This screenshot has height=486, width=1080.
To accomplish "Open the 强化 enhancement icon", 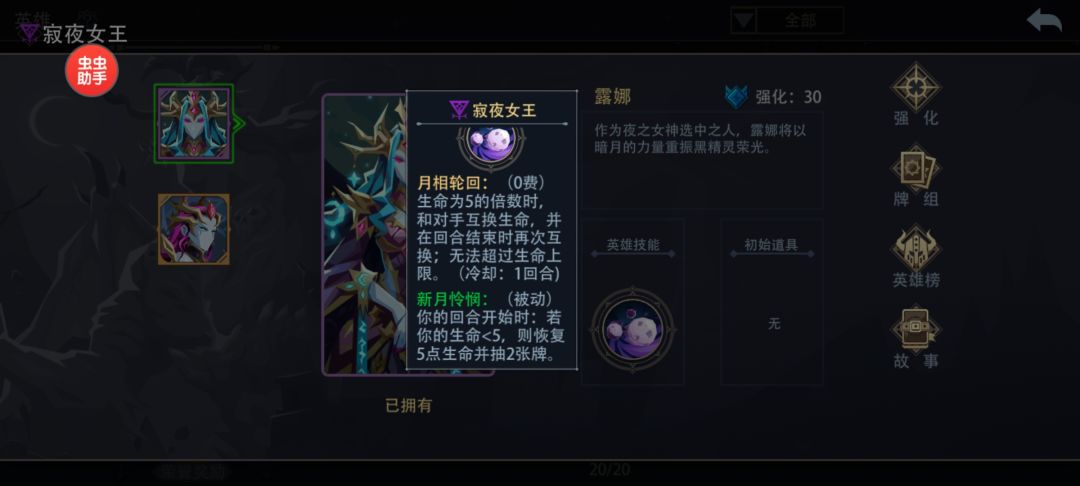I will click(x=916, y=88).
